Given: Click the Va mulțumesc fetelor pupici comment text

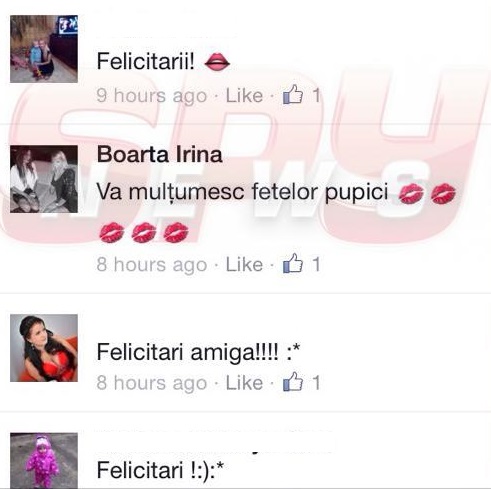Looking at the screenshot, I should (x=242, y=192).
